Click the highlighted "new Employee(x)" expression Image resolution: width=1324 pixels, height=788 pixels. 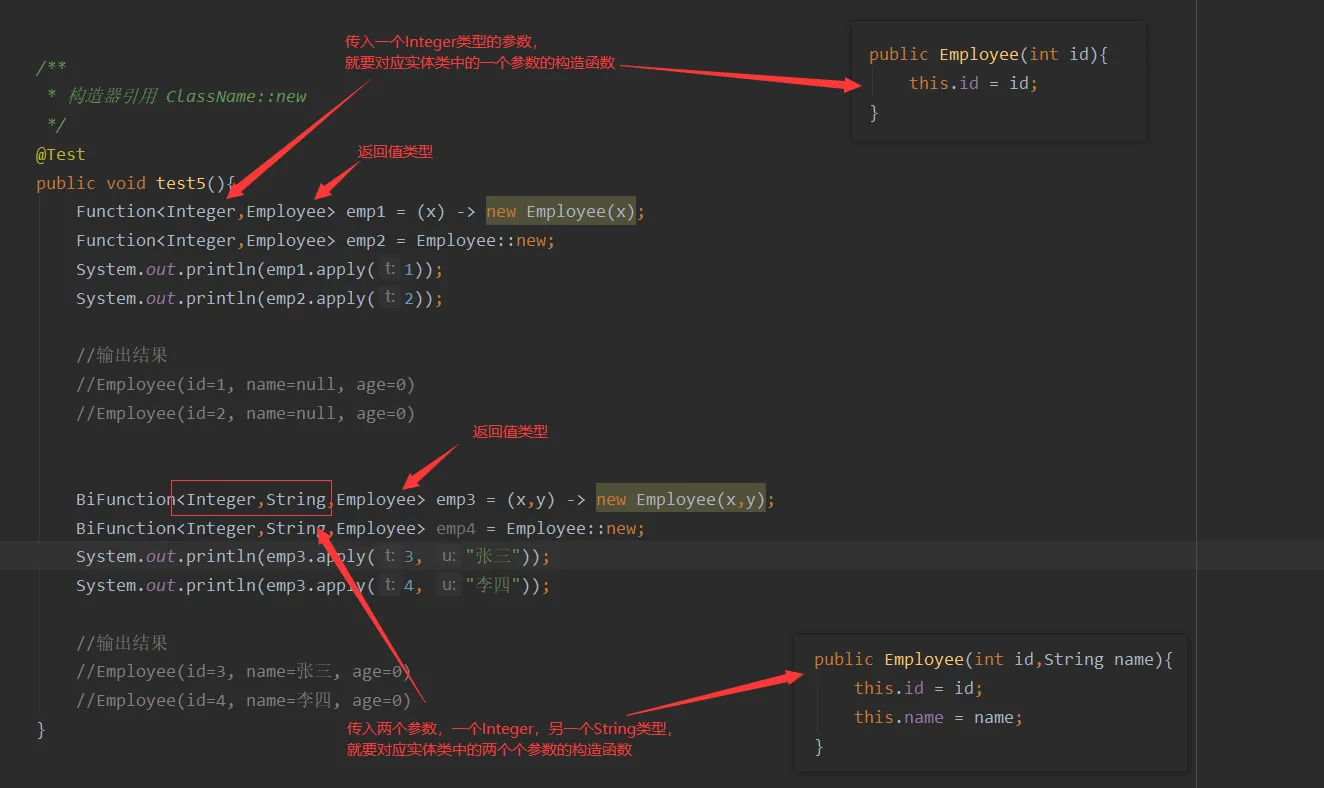pyautogui.click(x=561, y=212)
